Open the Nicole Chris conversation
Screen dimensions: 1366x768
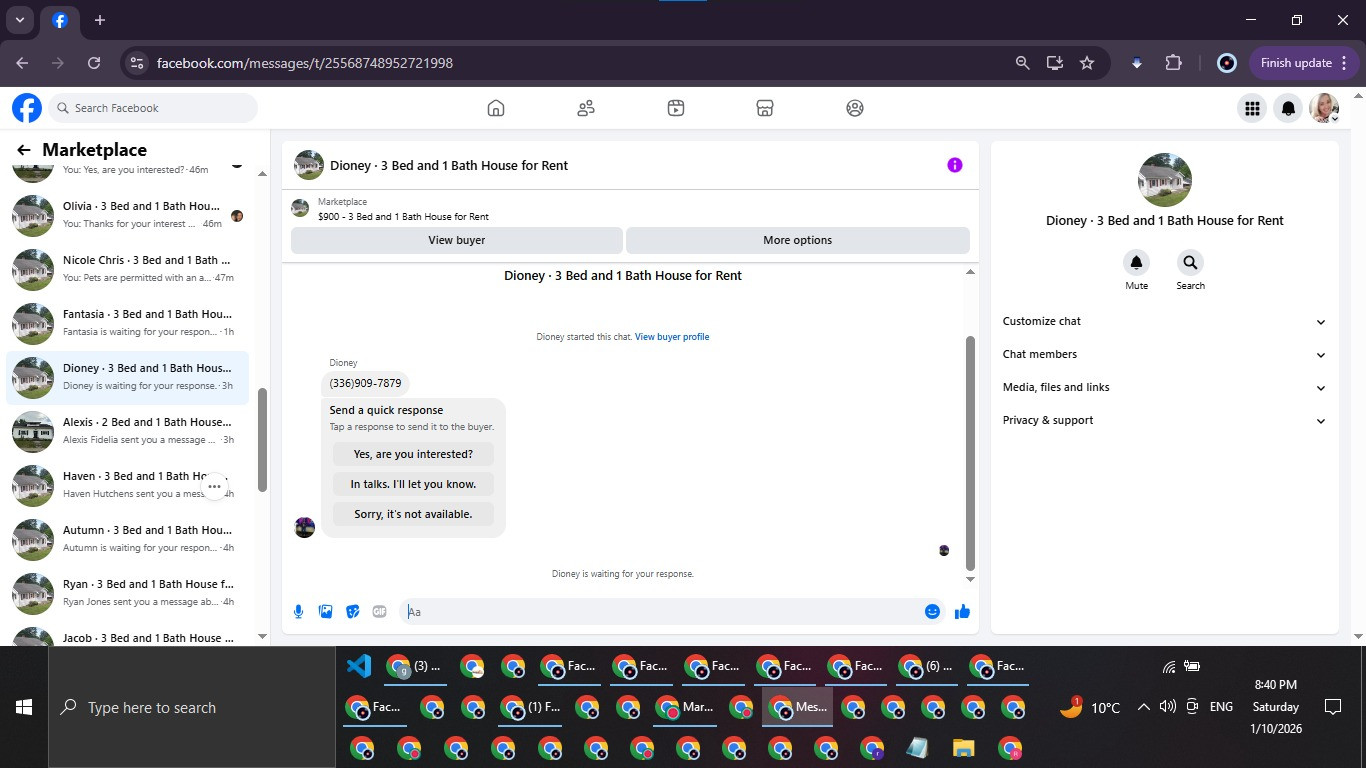(x=128, y=269)
